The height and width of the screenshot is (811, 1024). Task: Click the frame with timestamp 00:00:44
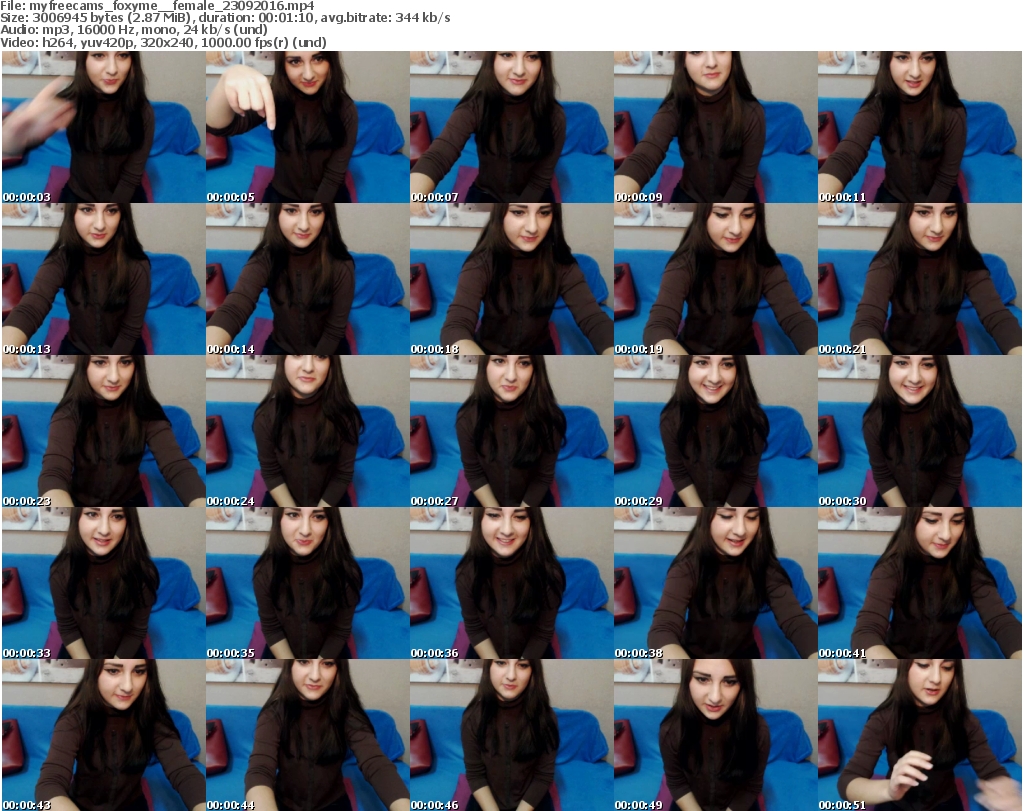point(308,735)
